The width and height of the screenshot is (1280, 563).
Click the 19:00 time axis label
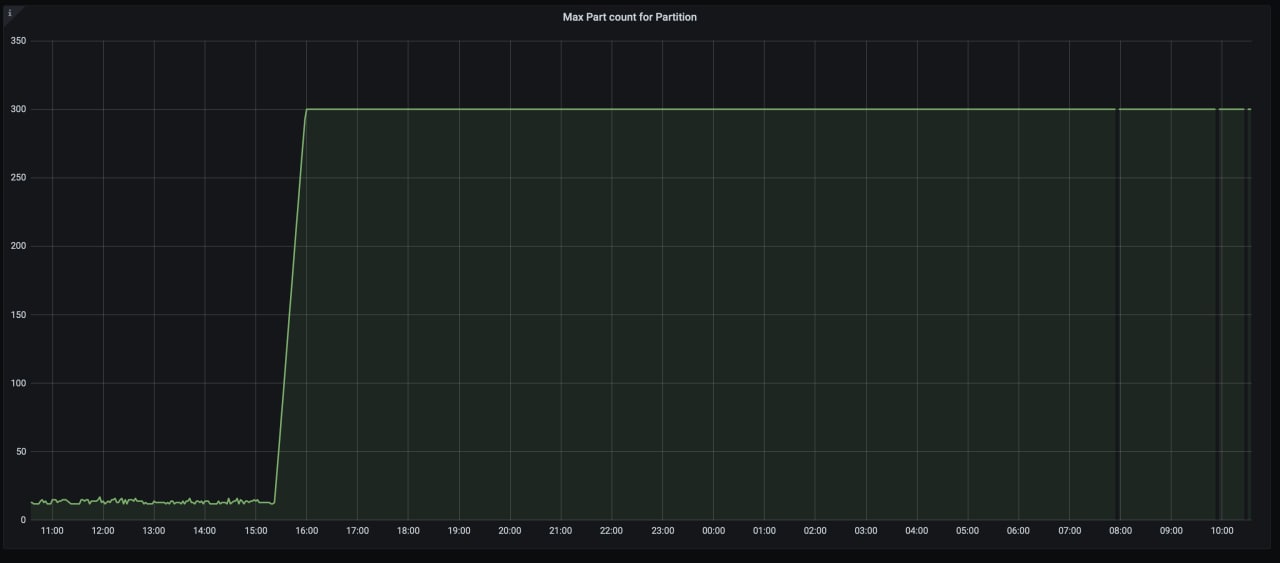[459, 531]
